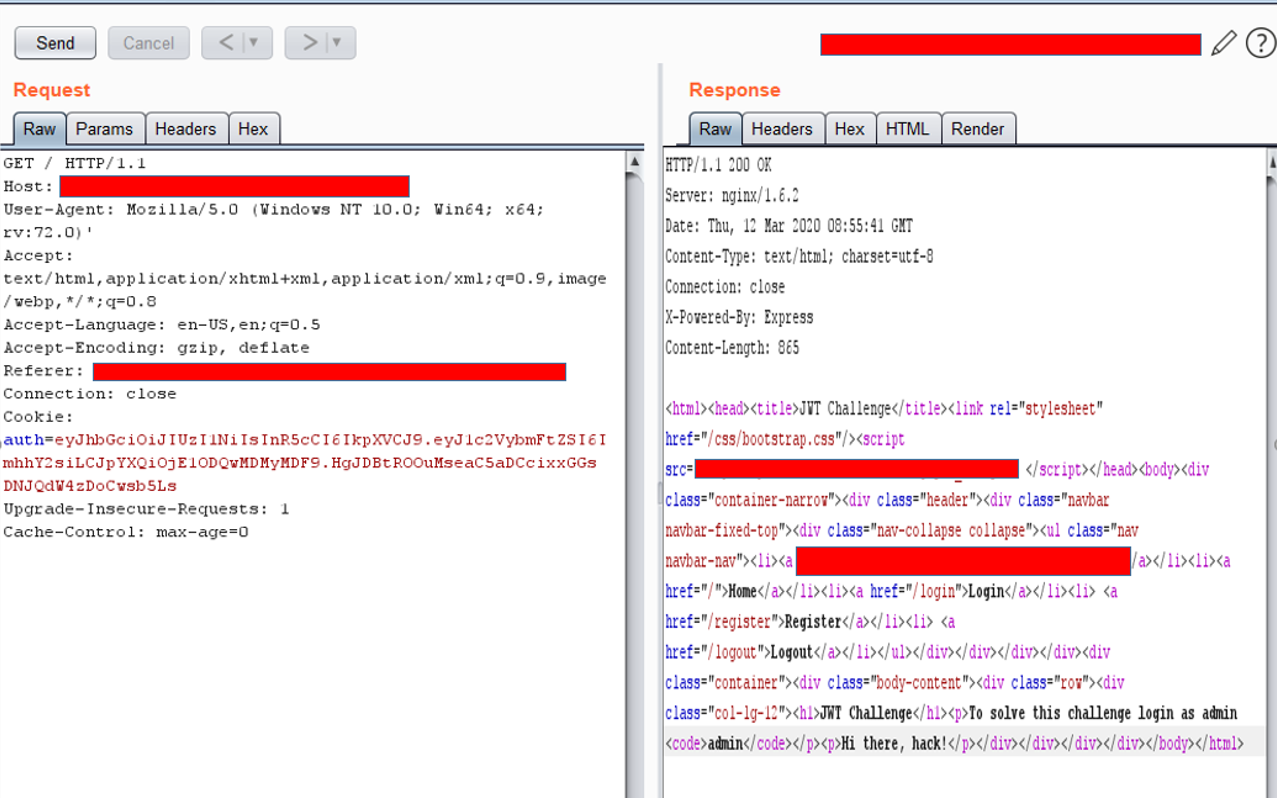
Task: Select the Response Raw tab
Action: (x=715, y=129)
